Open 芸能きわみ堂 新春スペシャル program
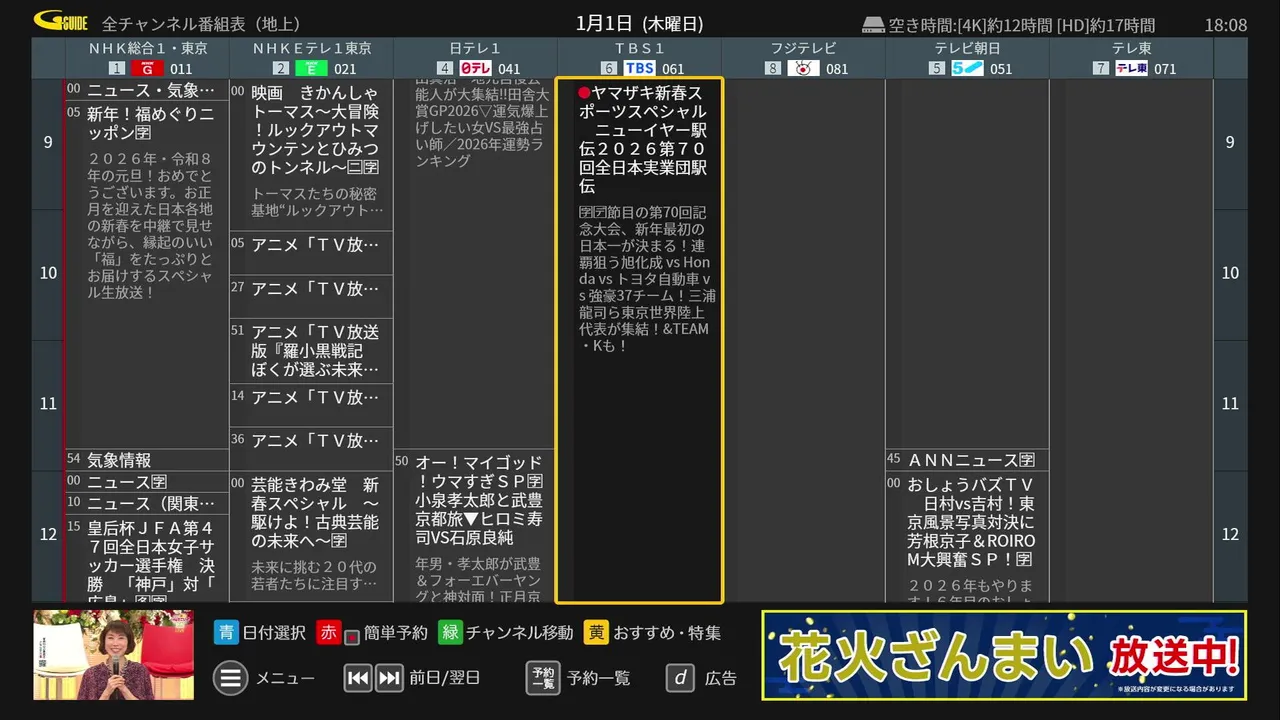This screenshot has width=1280, height=720. [312, 537]
